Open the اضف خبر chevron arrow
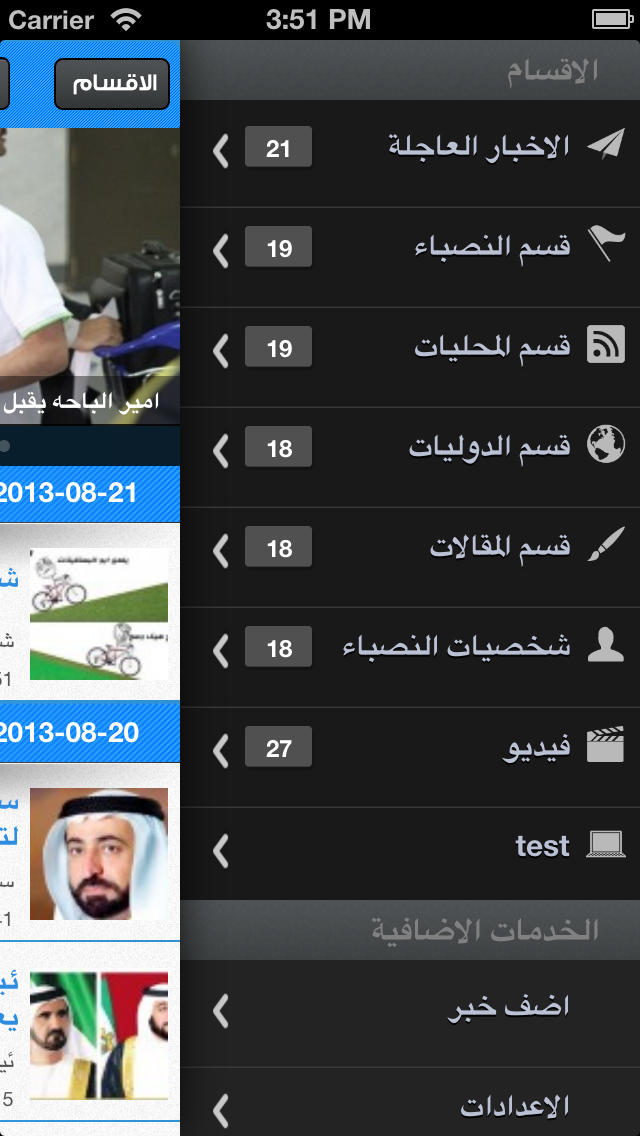Screen dimensions: 640x1136 (x=221, y=1010)
